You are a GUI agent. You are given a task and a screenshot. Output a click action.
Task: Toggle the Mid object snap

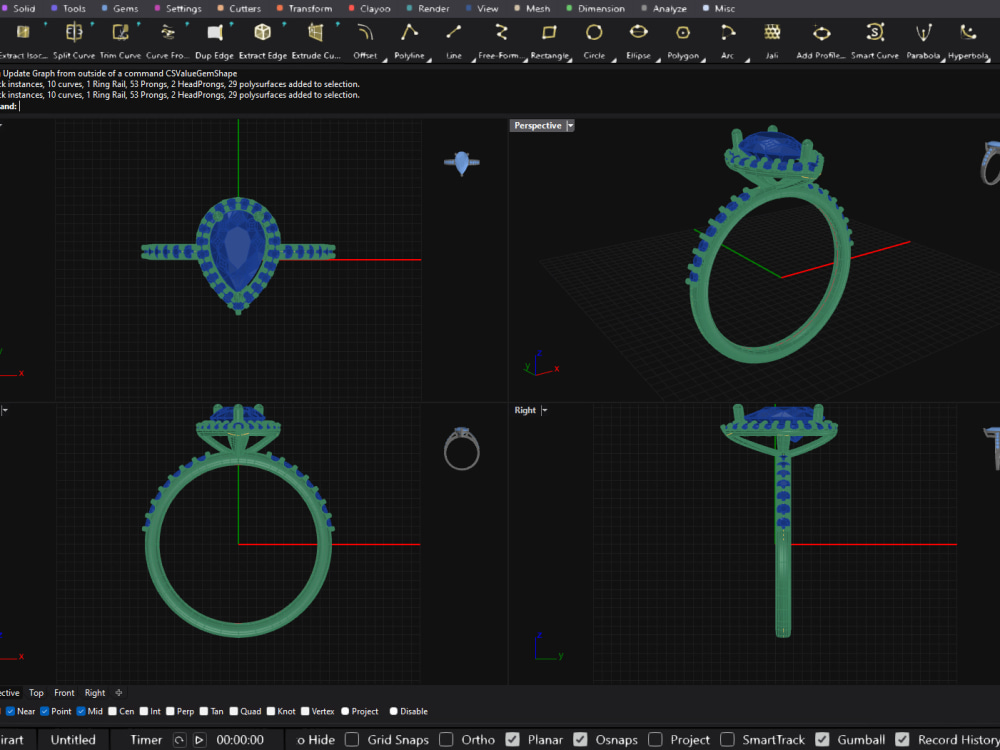82,711
